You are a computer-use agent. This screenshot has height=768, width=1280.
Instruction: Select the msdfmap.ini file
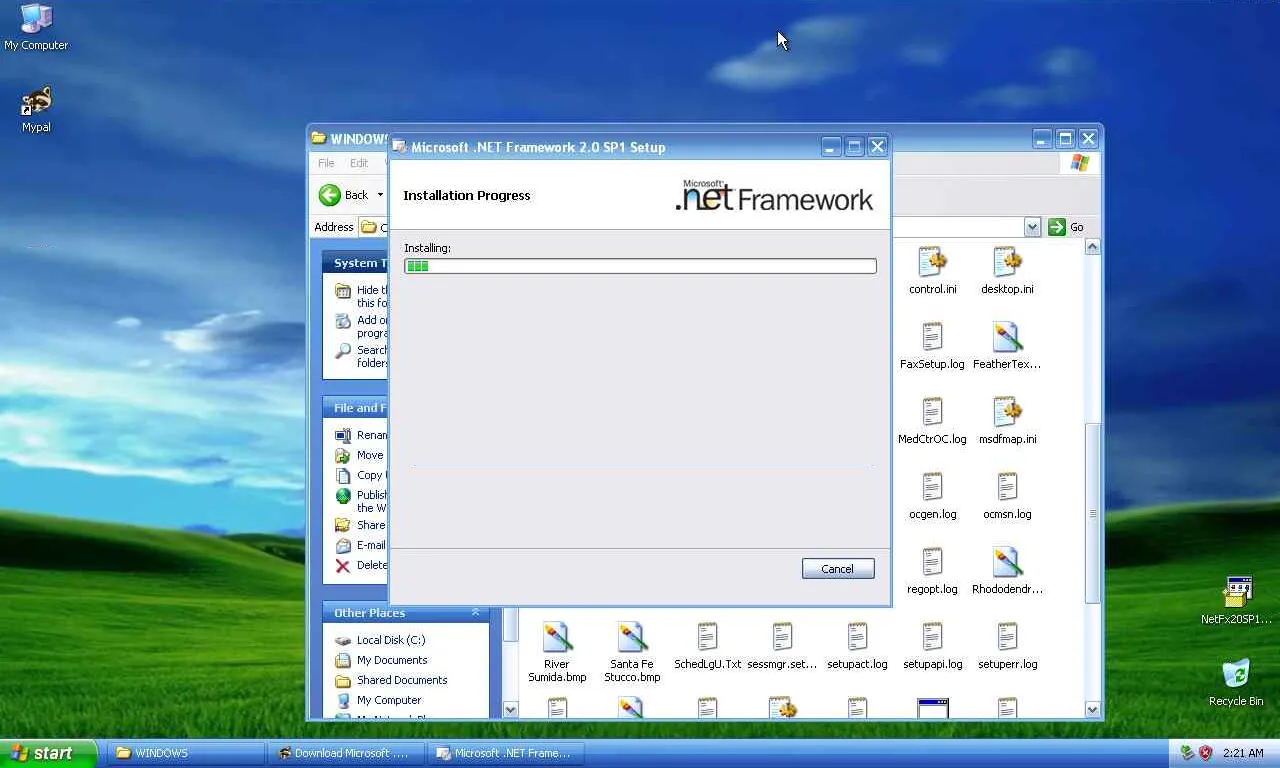[1007, 422]
